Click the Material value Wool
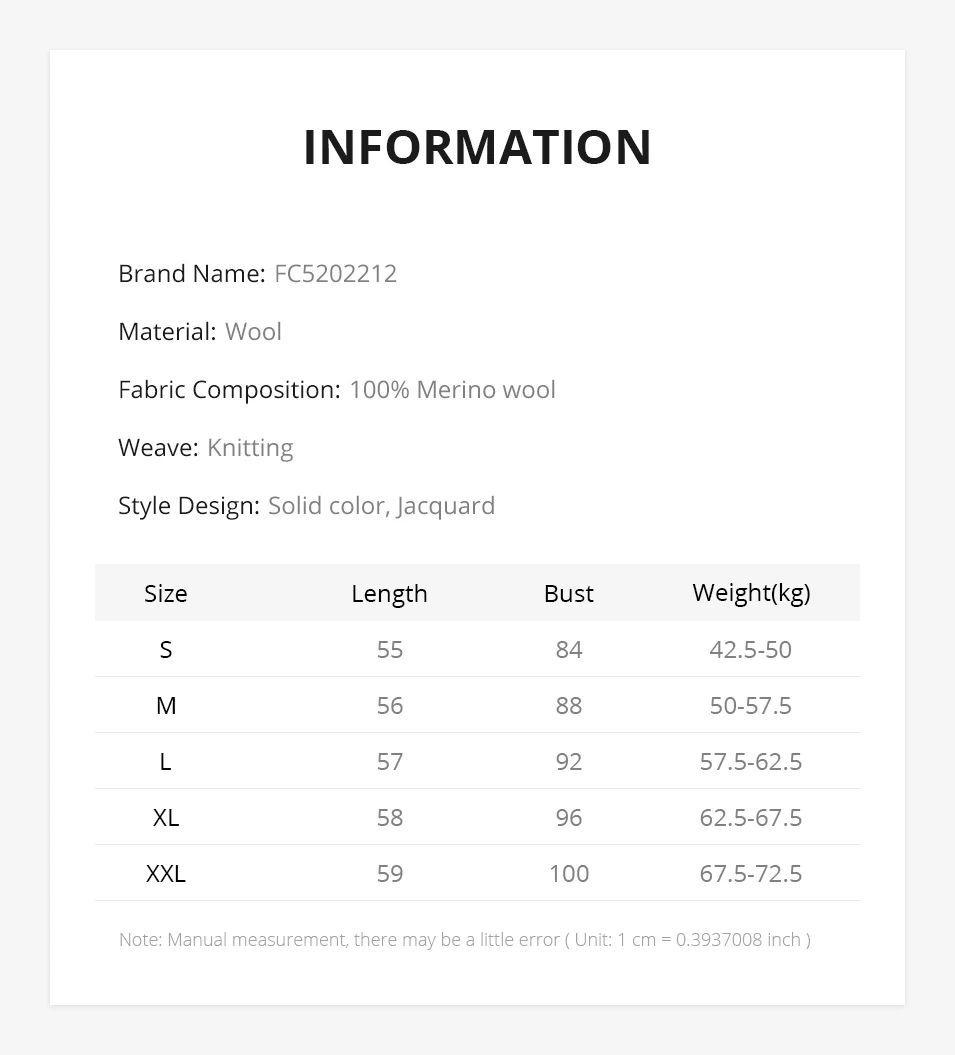The height and width of the screenshot is (1055, 955). [x=253, y=332]
